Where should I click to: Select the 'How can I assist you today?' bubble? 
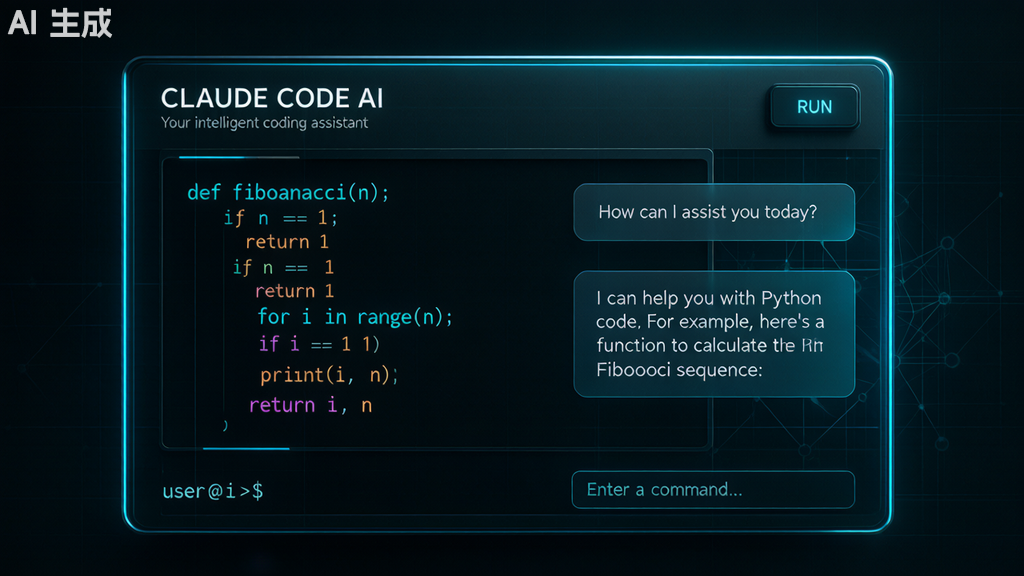pyautogui.click(x=714, y=212)
